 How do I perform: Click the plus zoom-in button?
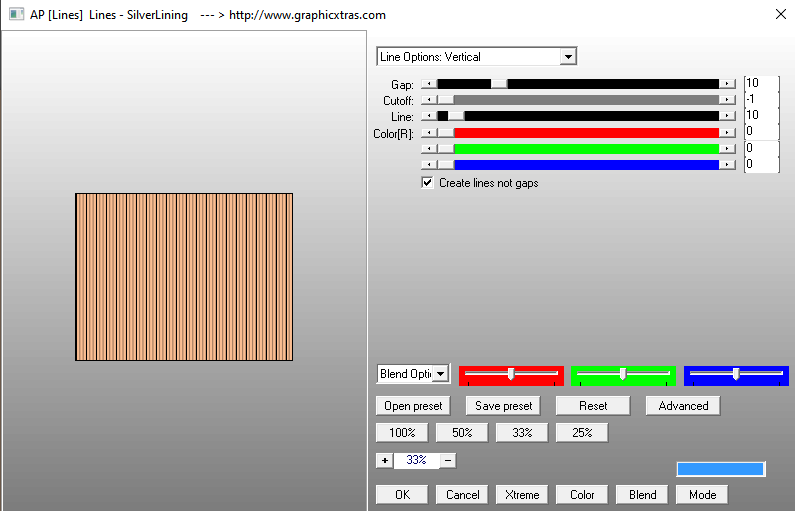point(384,460)
